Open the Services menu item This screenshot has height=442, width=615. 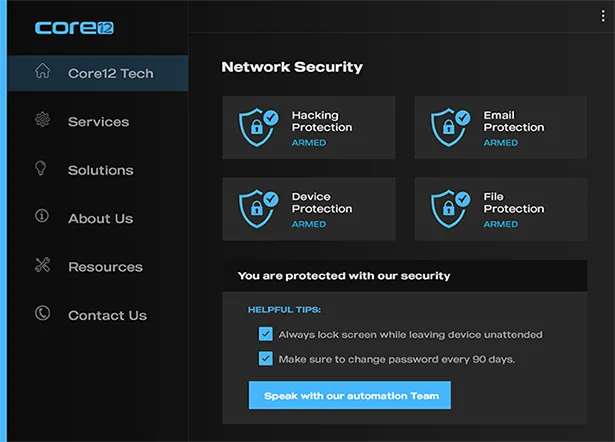point(98,122)
